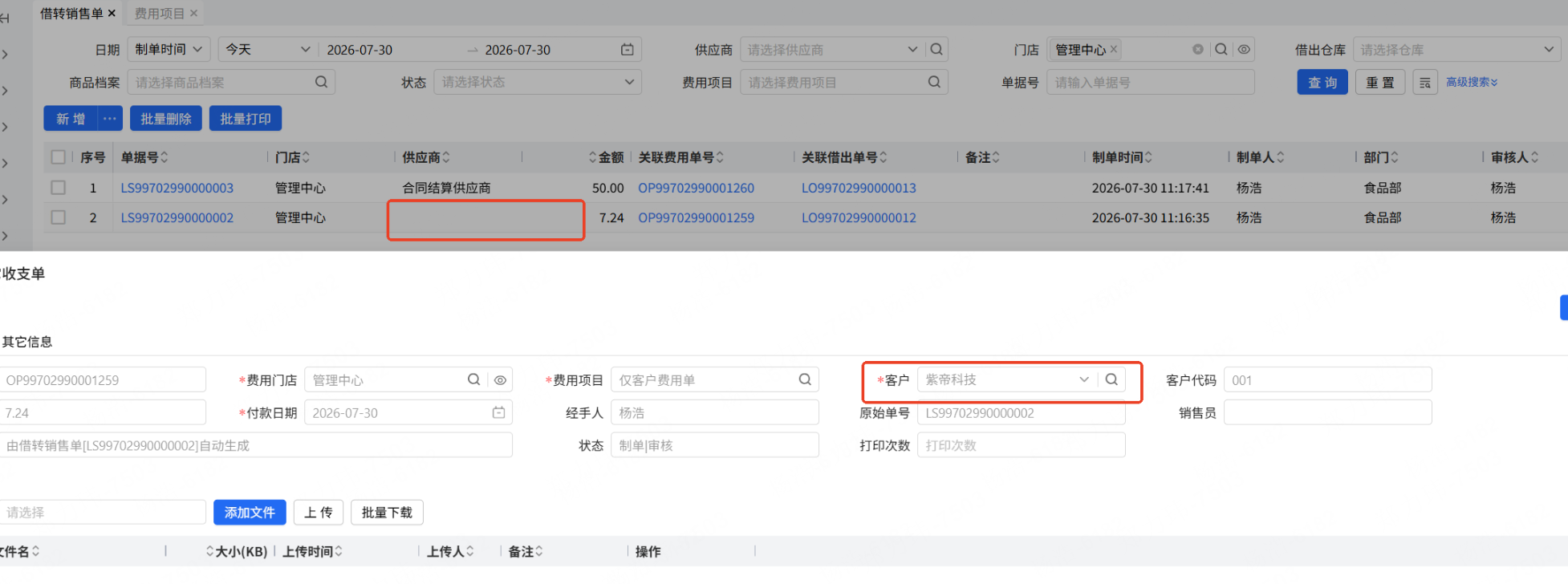This screenshot has height=584, width=1568.
Task: Remove the 管理中心 tag from 门店 filter
Action: coord(1114,50)
